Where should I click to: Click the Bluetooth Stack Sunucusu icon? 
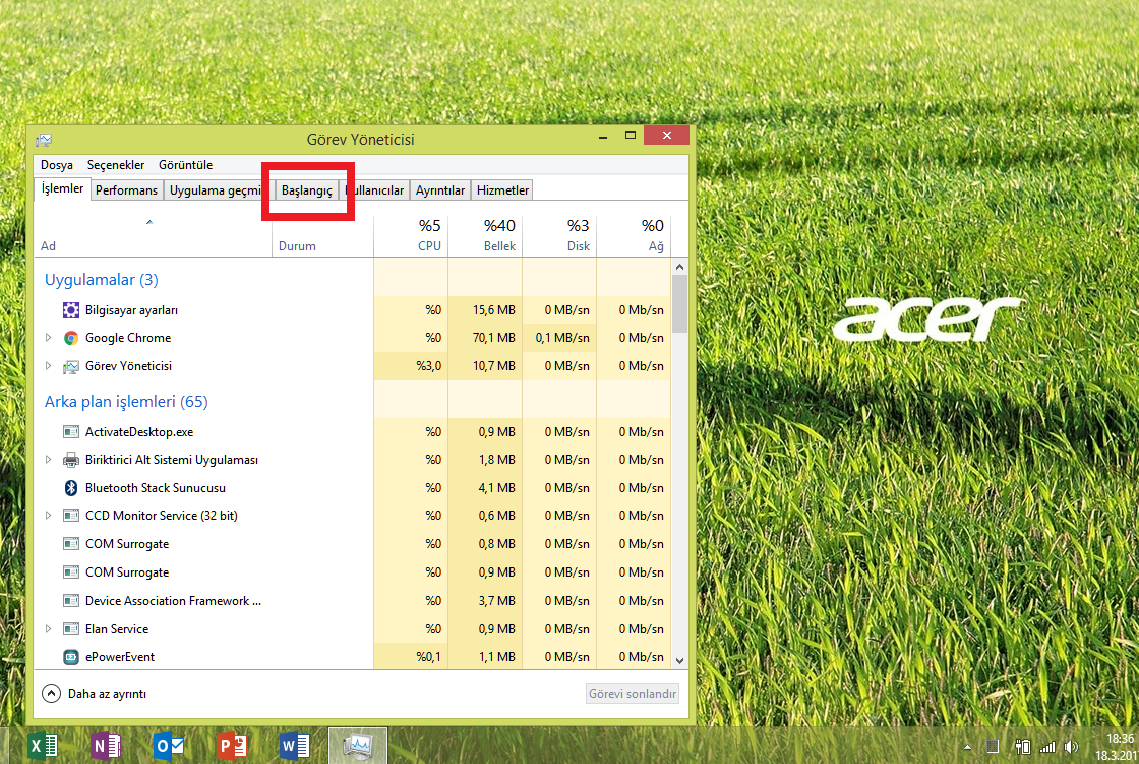[70, 488]
